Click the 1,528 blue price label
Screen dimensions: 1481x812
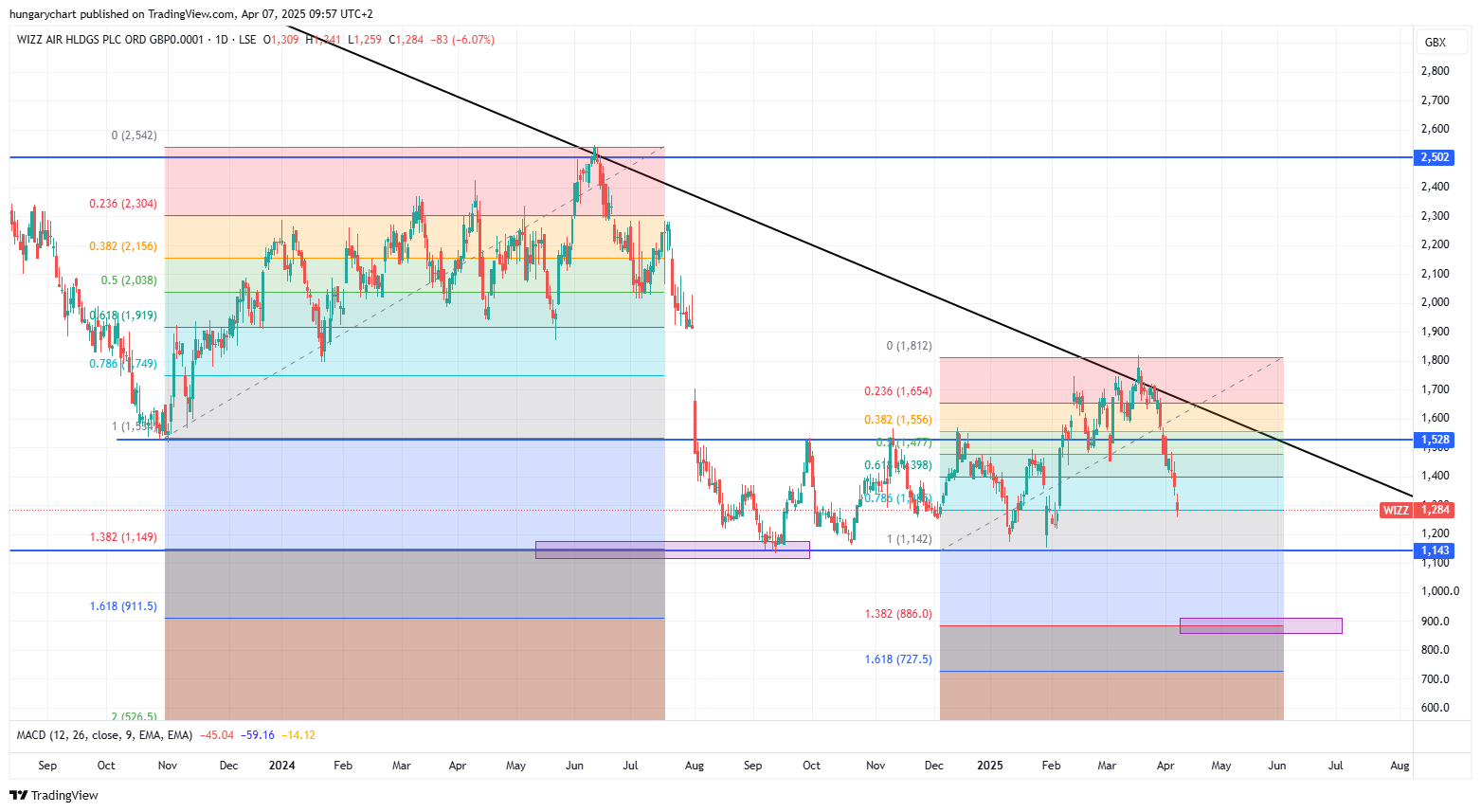[1435, 440]
